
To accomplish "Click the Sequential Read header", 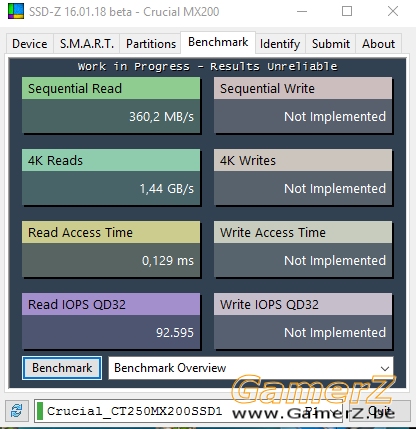I will (x=111, y=88).
